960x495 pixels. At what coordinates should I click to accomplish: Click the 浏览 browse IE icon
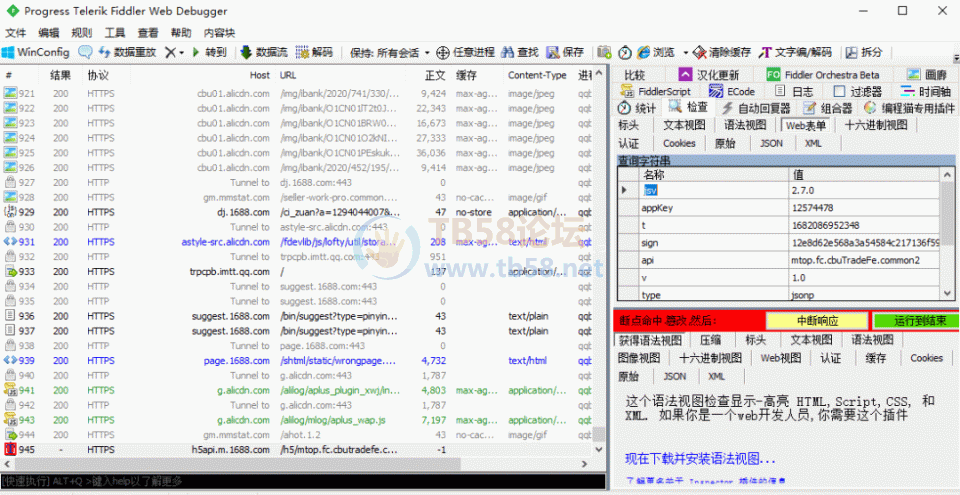pyautogui.click(x=643, y=52)
